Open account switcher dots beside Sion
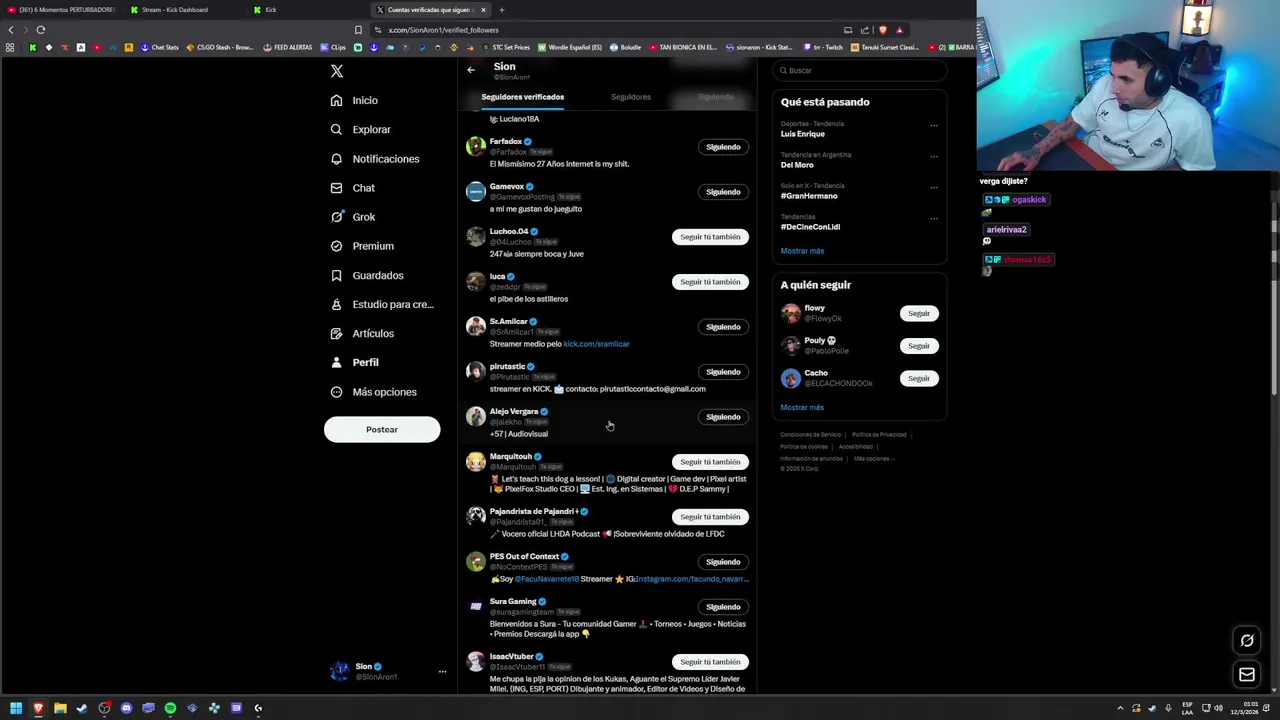1280x720 pixels. click(442, 672)
